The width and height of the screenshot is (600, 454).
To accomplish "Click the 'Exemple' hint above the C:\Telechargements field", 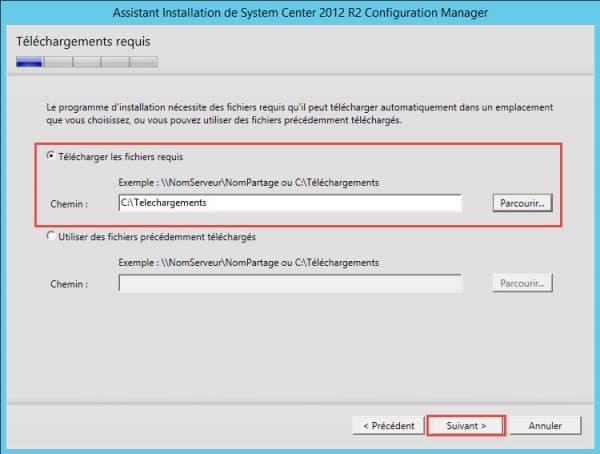I will point(249,183).
